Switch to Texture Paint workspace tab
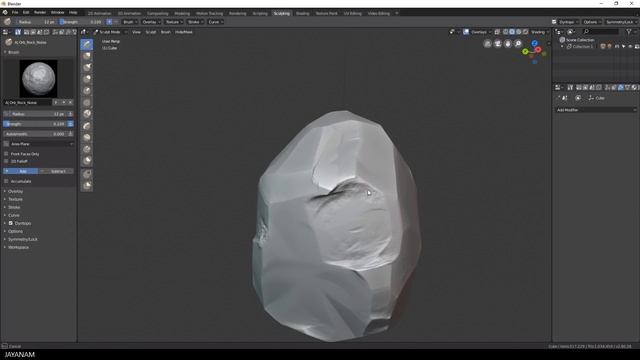 coord(327,13)
